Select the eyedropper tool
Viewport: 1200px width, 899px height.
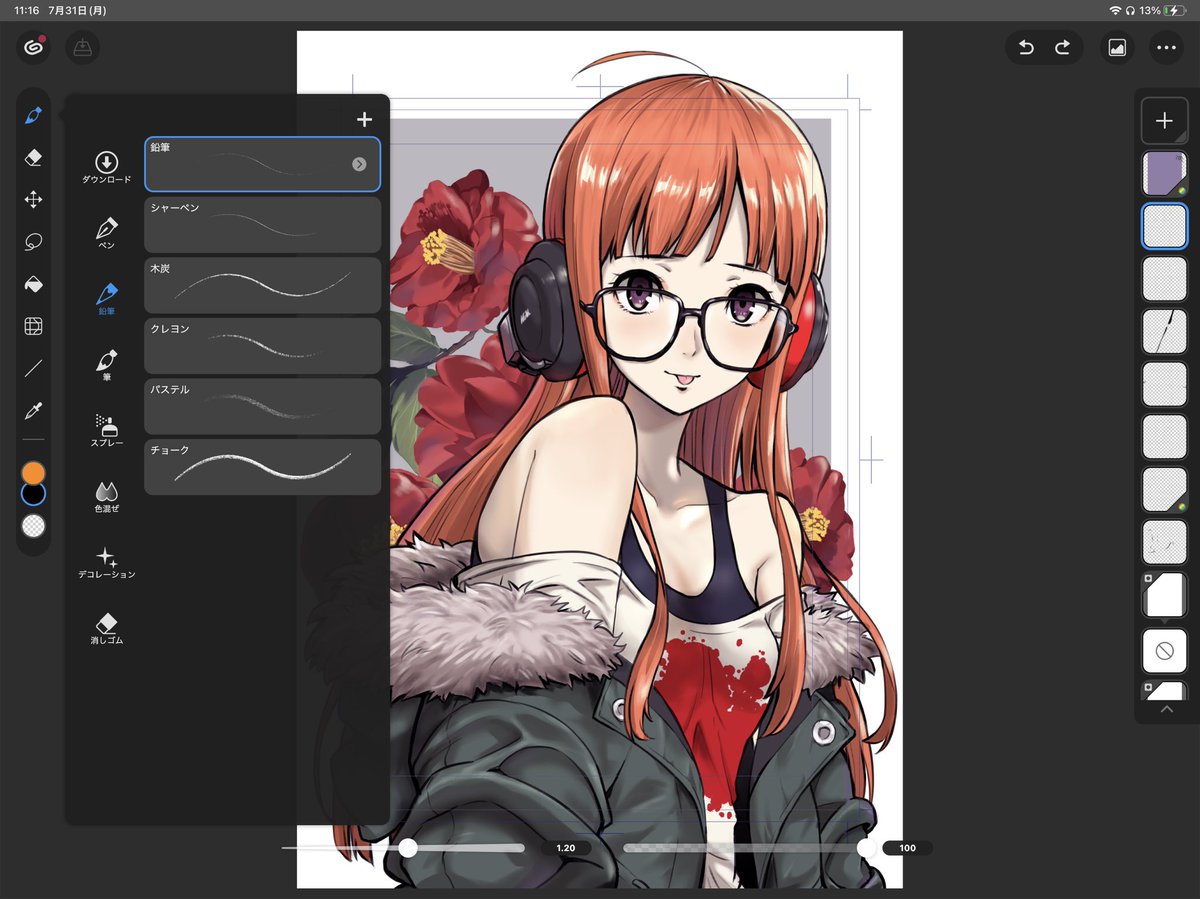pos(34,410)
